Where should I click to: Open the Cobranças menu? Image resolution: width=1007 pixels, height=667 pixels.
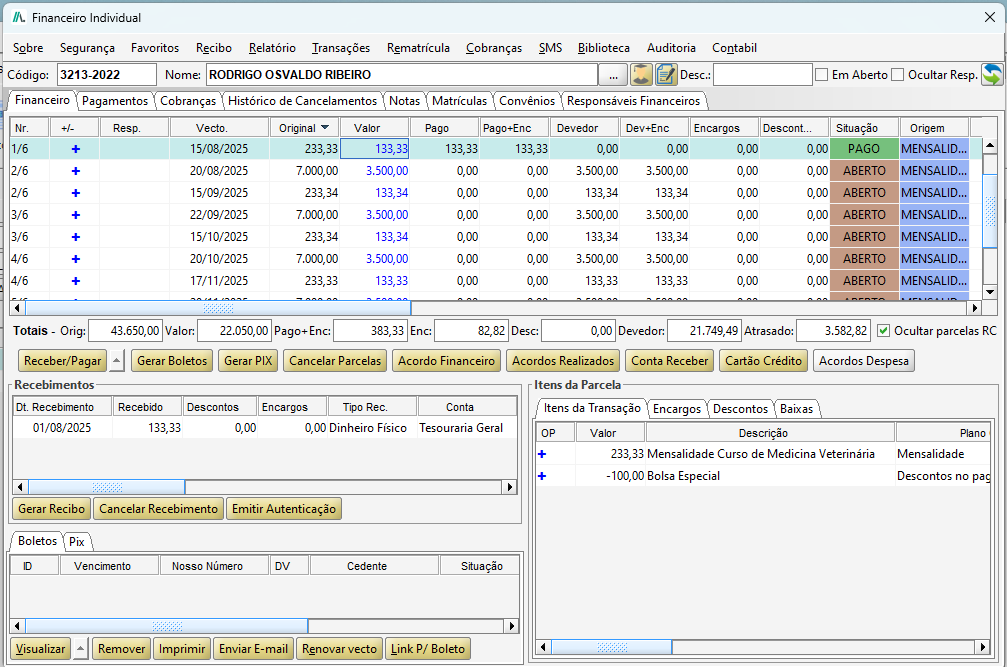pos(494,48)
